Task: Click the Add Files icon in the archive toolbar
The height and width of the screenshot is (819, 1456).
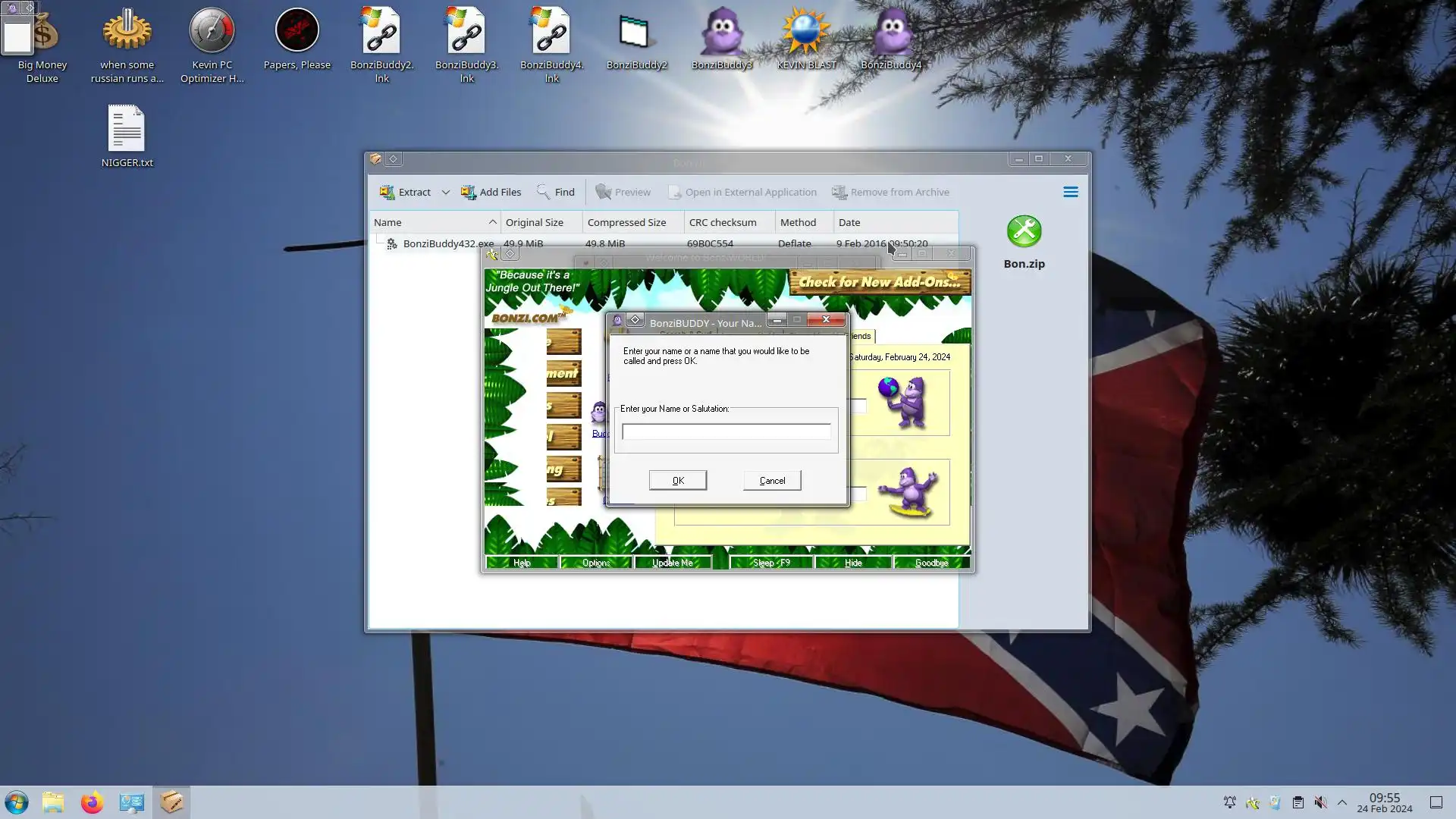Action: pyautogui.click(x=469, y=193)
